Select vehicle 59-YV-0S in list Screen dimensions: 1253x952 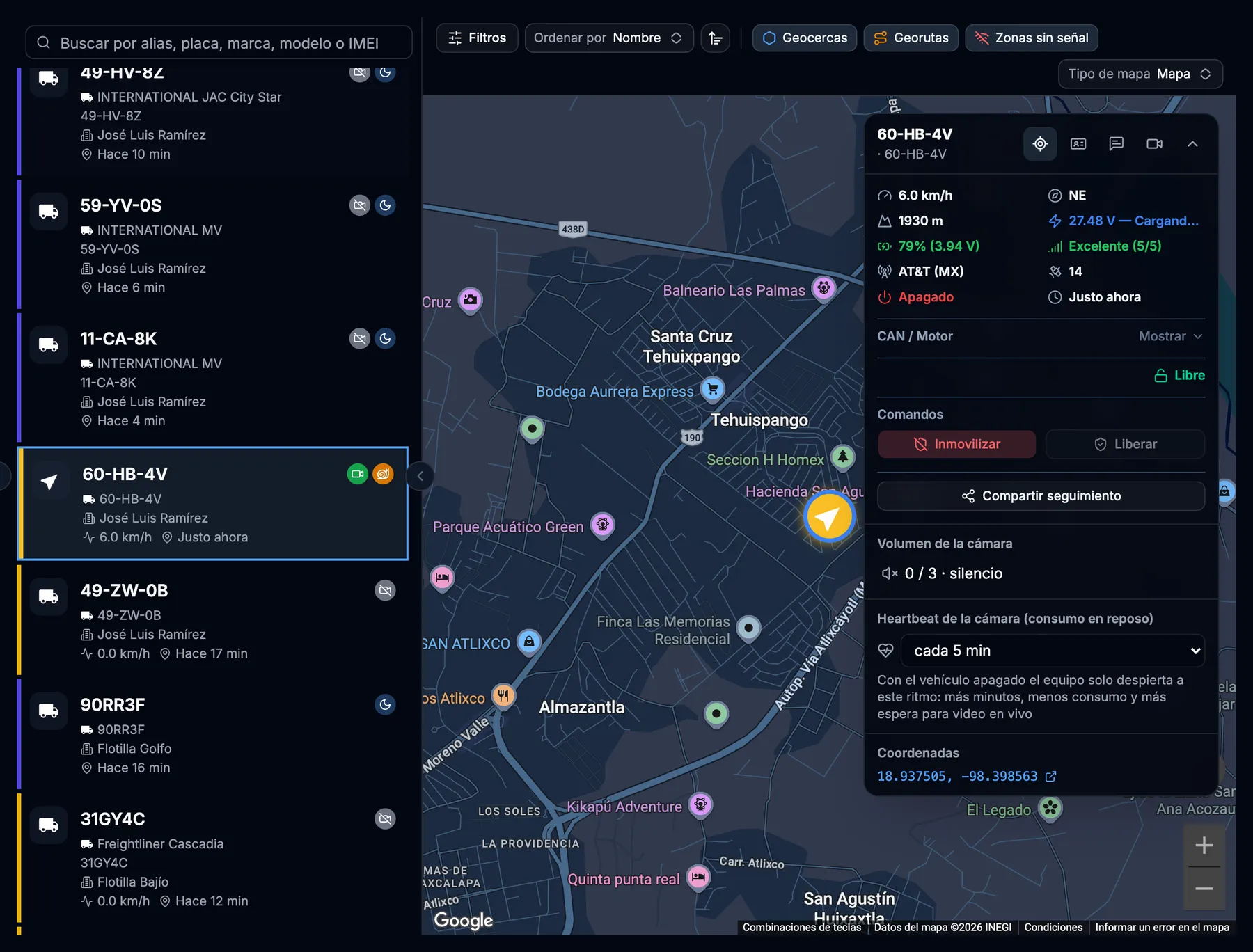[x=212, y=245]
